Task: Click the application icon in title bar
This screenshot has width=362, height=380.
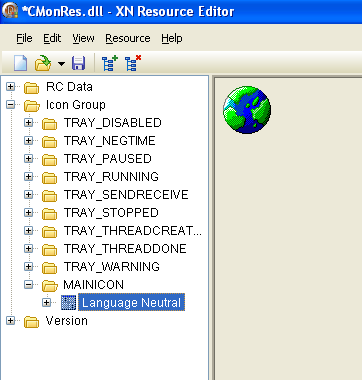Action: [10, 10]
